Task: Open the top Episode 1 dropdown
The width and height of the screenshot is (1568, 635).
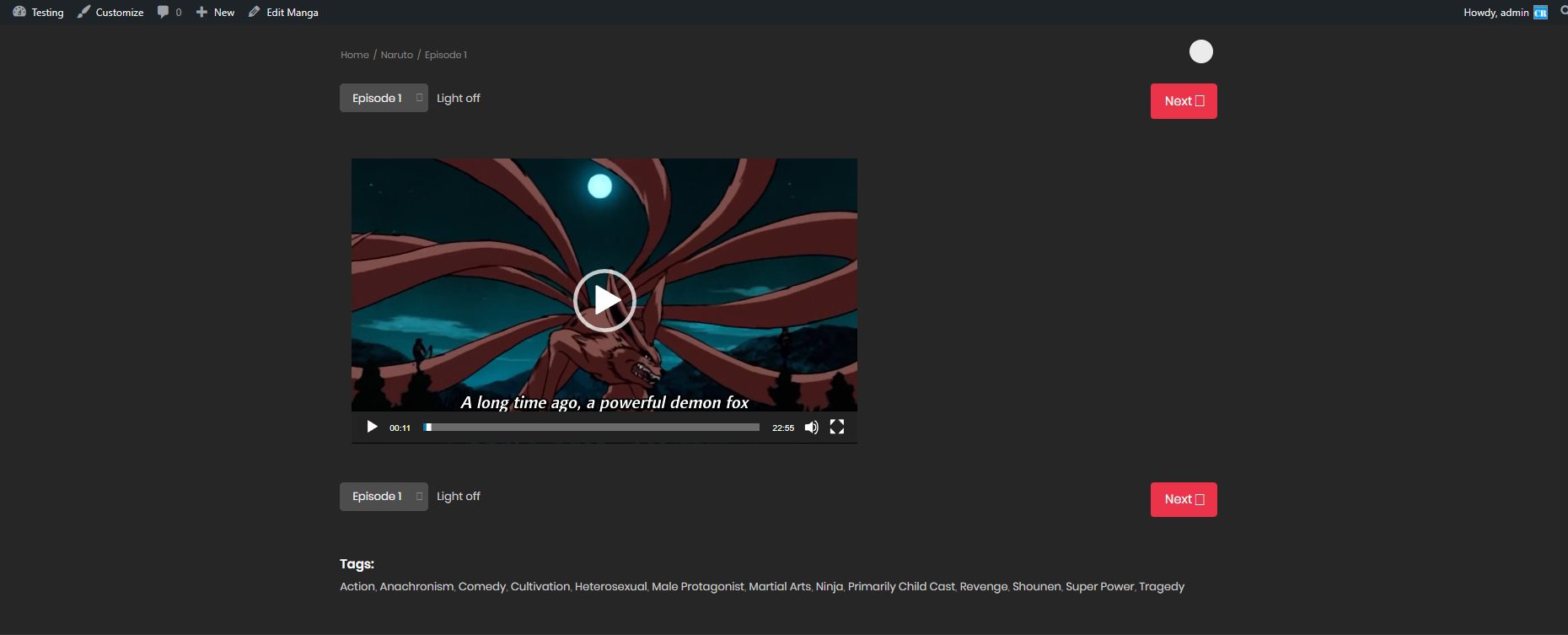Action: point(384,98)
